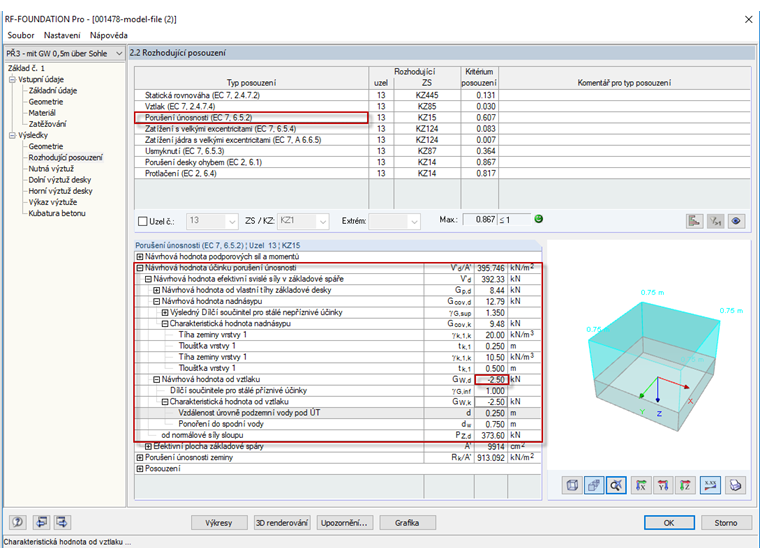Show view in X direction icon
760x560 pixels.
pyautogui.click(x=641, y=485)
